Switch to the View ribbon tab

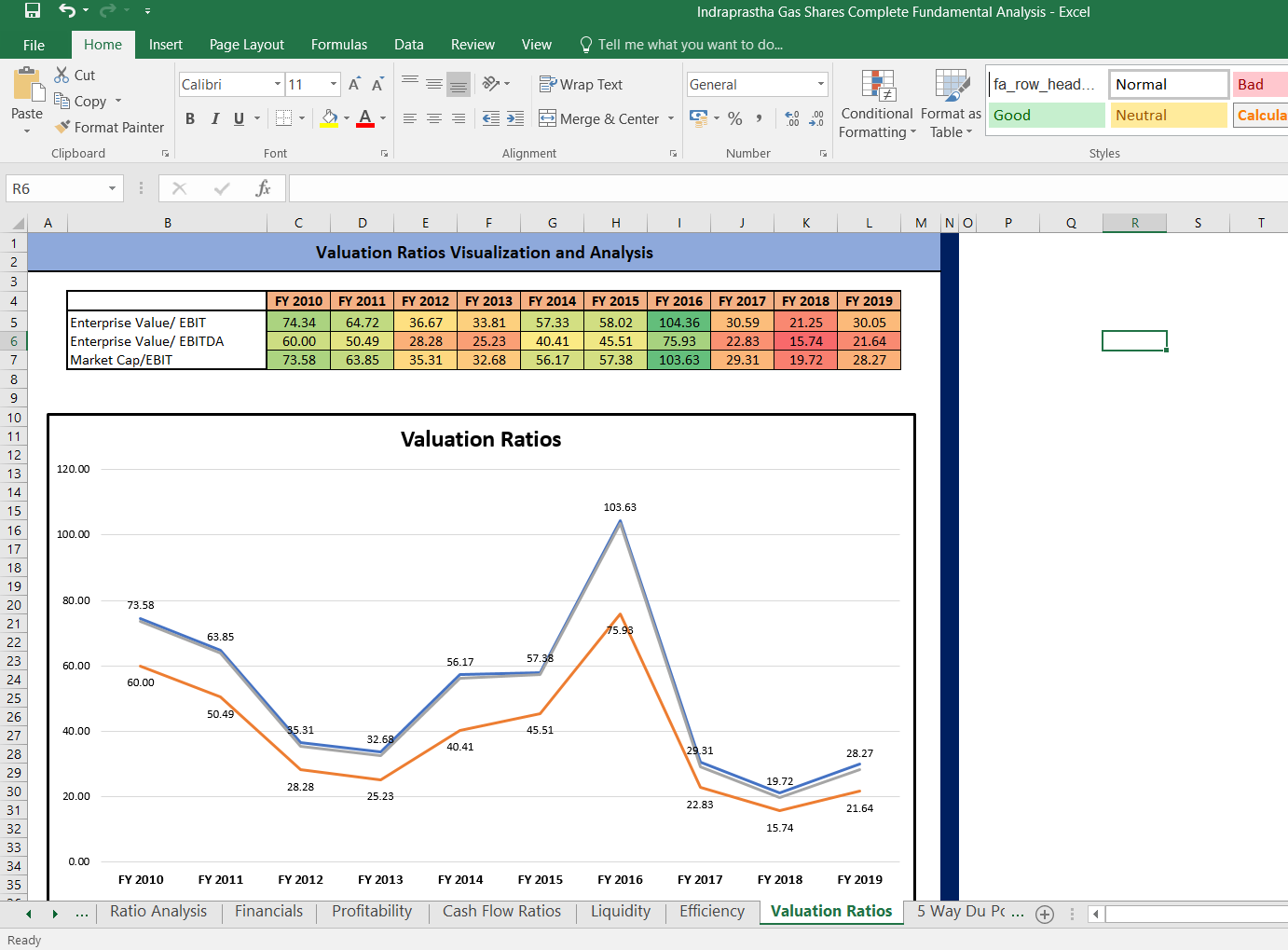coord(537,45)
